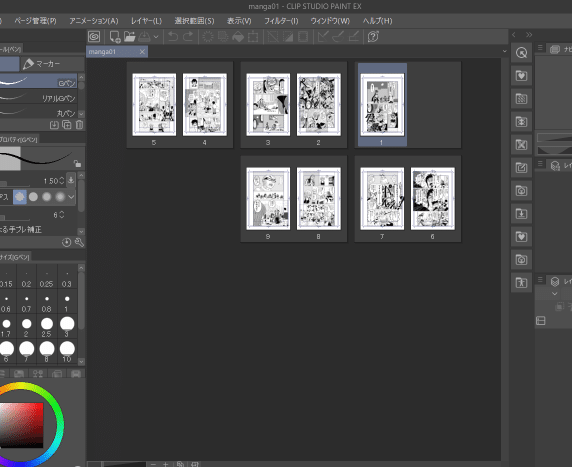572x467 pixels.
Task: Open the ページ管理(P) menu
Action: click(35, 21)
